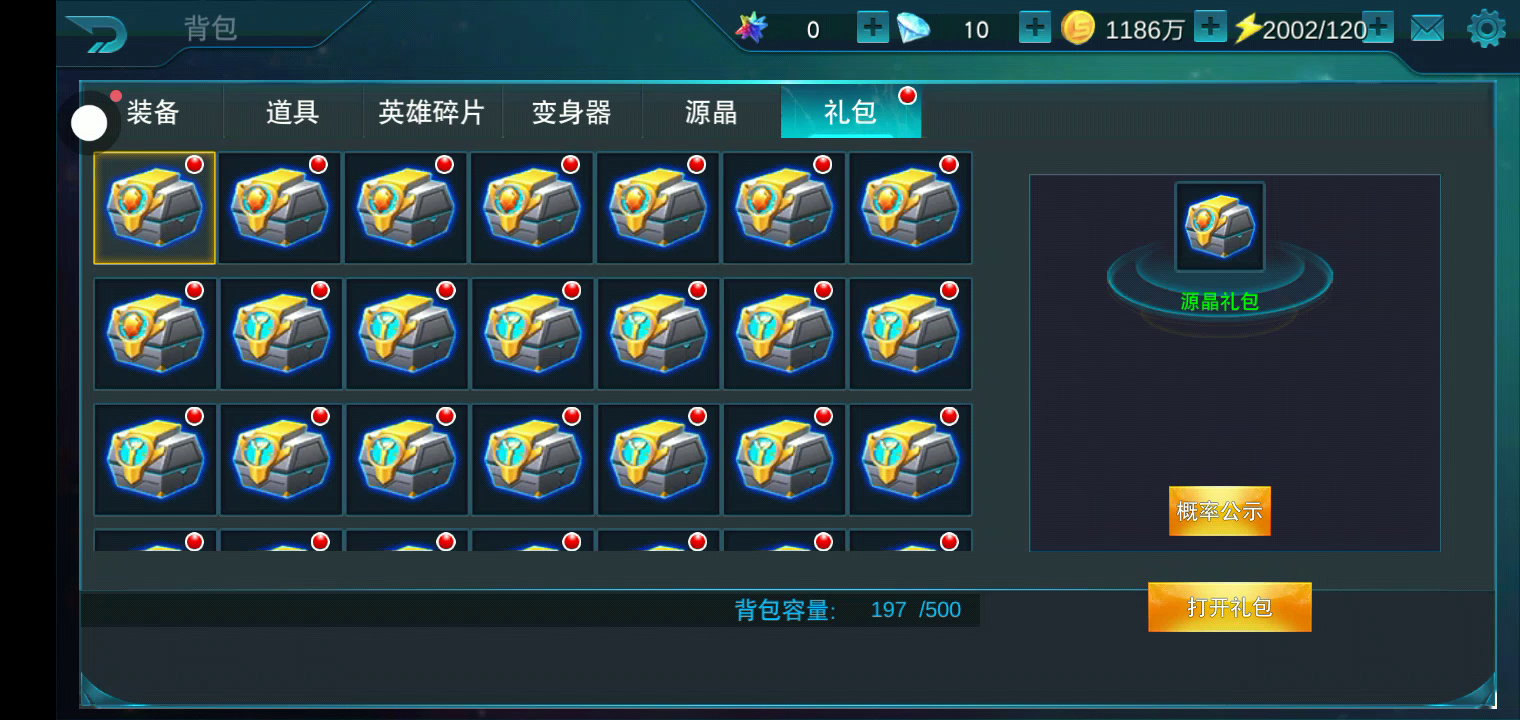Select the first orange-gem gift chest

(x=155, y=208)
